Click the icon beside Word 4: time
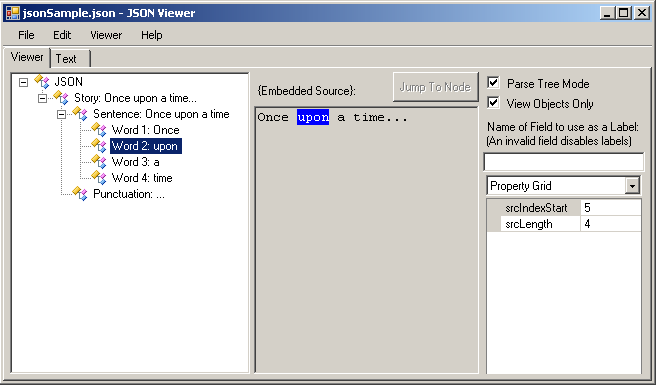 pyautogui.click(x=99, y=177)
